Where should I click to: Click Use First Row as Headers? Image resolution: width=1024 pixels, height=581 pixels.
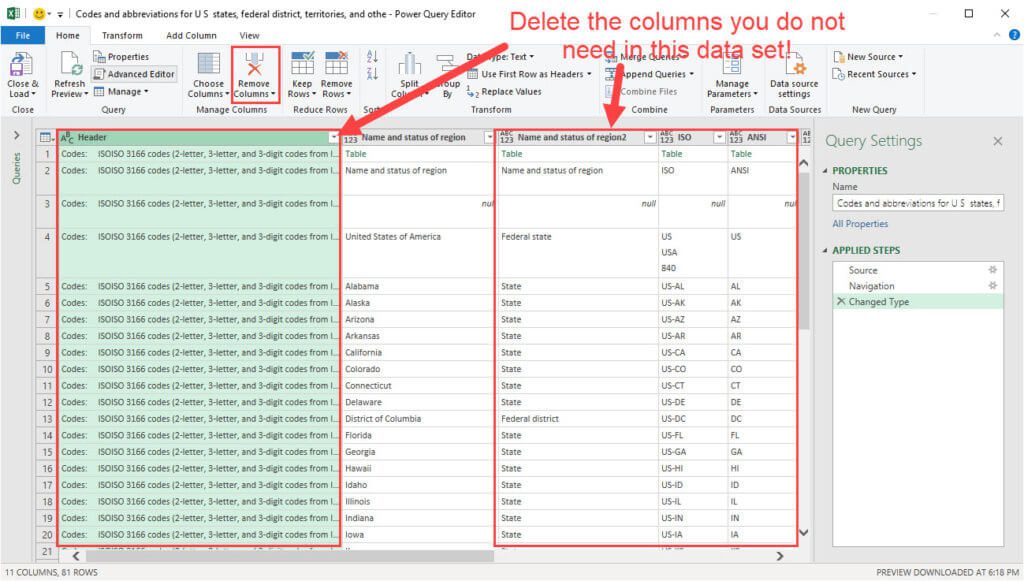click(532, 74)
